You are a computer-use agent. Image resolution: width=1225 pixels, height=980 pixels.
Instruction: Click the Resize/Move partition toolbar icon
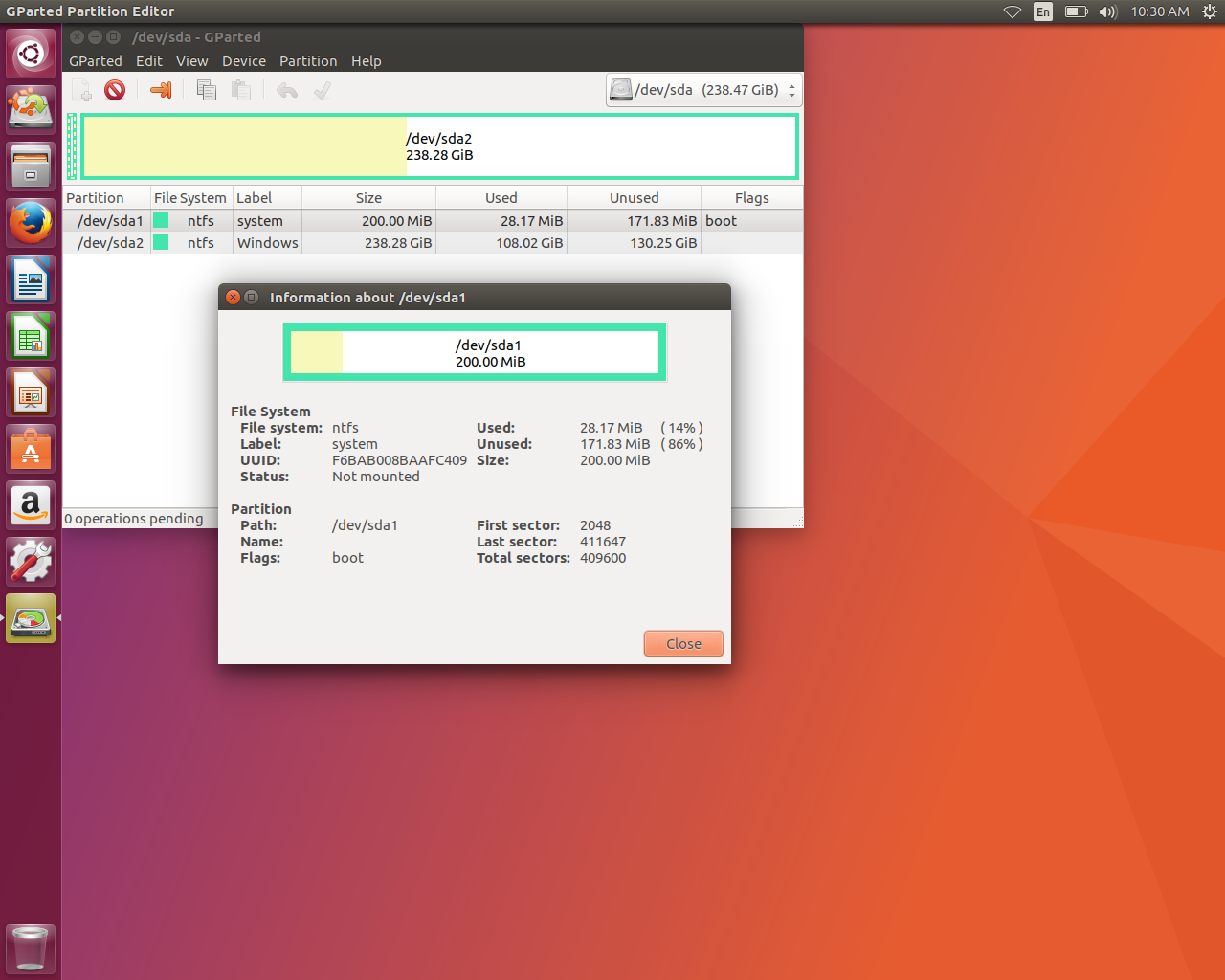coord(161,90)
